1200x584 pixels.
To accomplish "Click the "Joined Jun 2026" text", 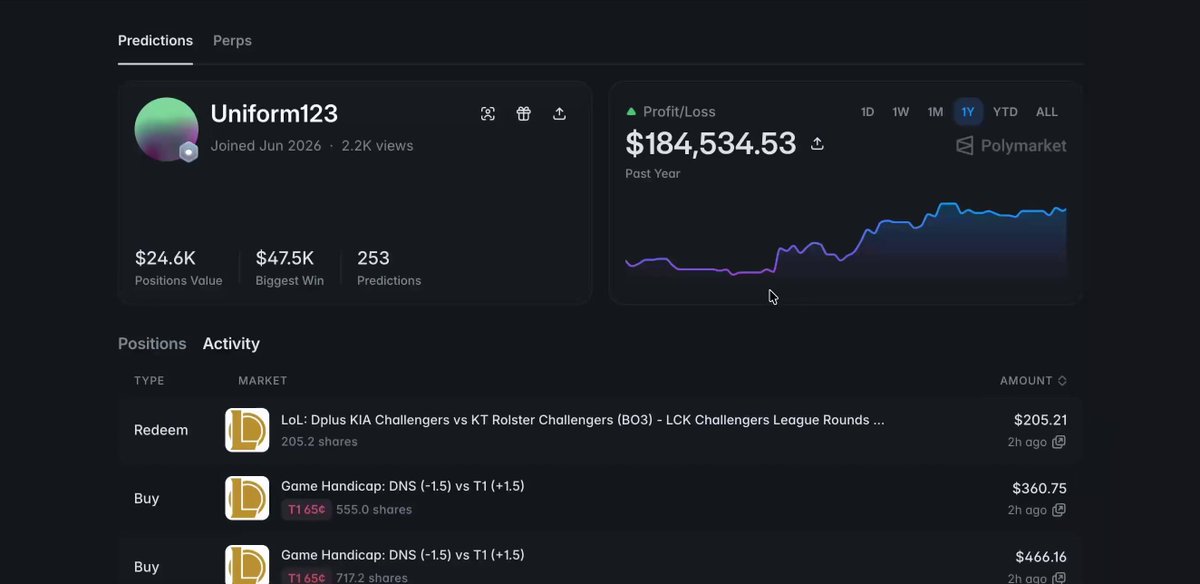I will (x=266, y=146).
